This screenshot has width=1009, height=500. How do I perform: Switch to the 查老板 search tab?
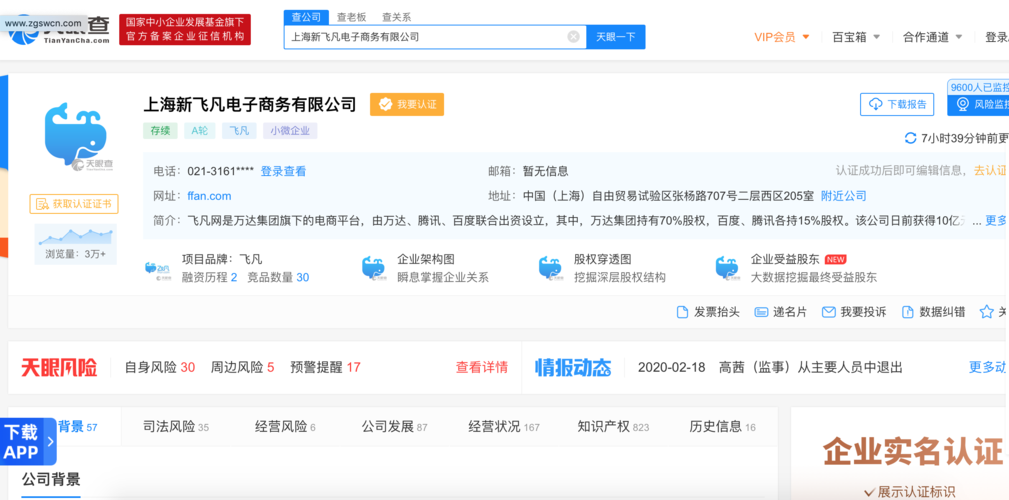tap(350, 17)
